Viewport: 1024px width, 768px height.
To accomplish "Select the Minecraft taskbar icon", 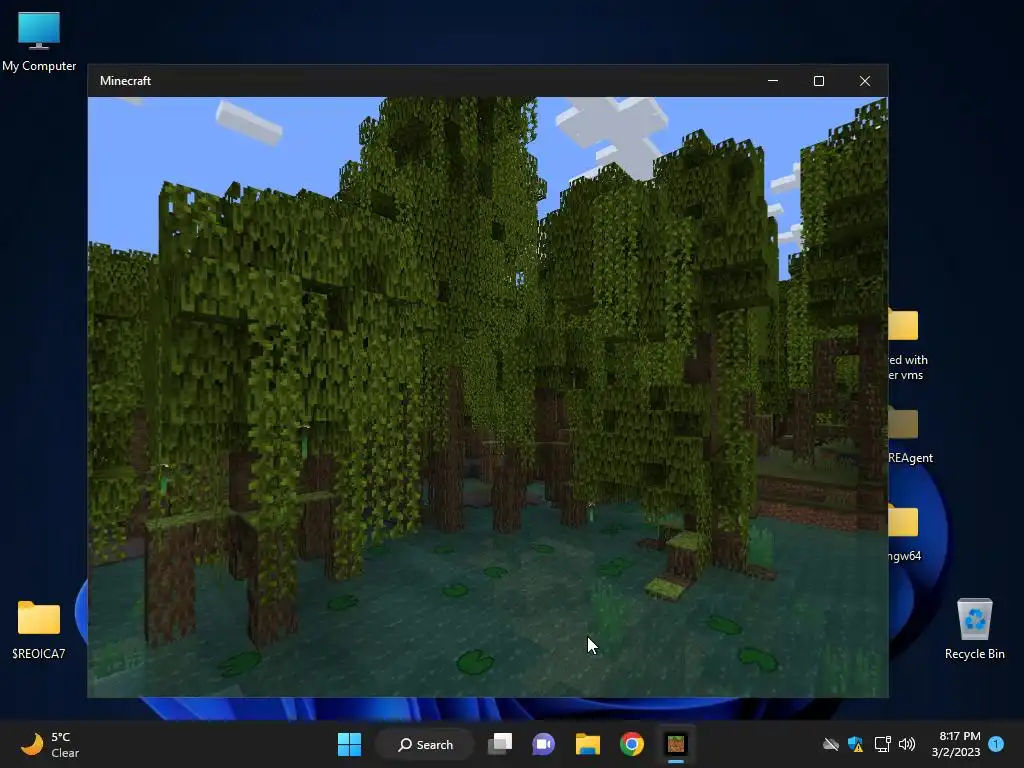I will click(x=676, y=744).
